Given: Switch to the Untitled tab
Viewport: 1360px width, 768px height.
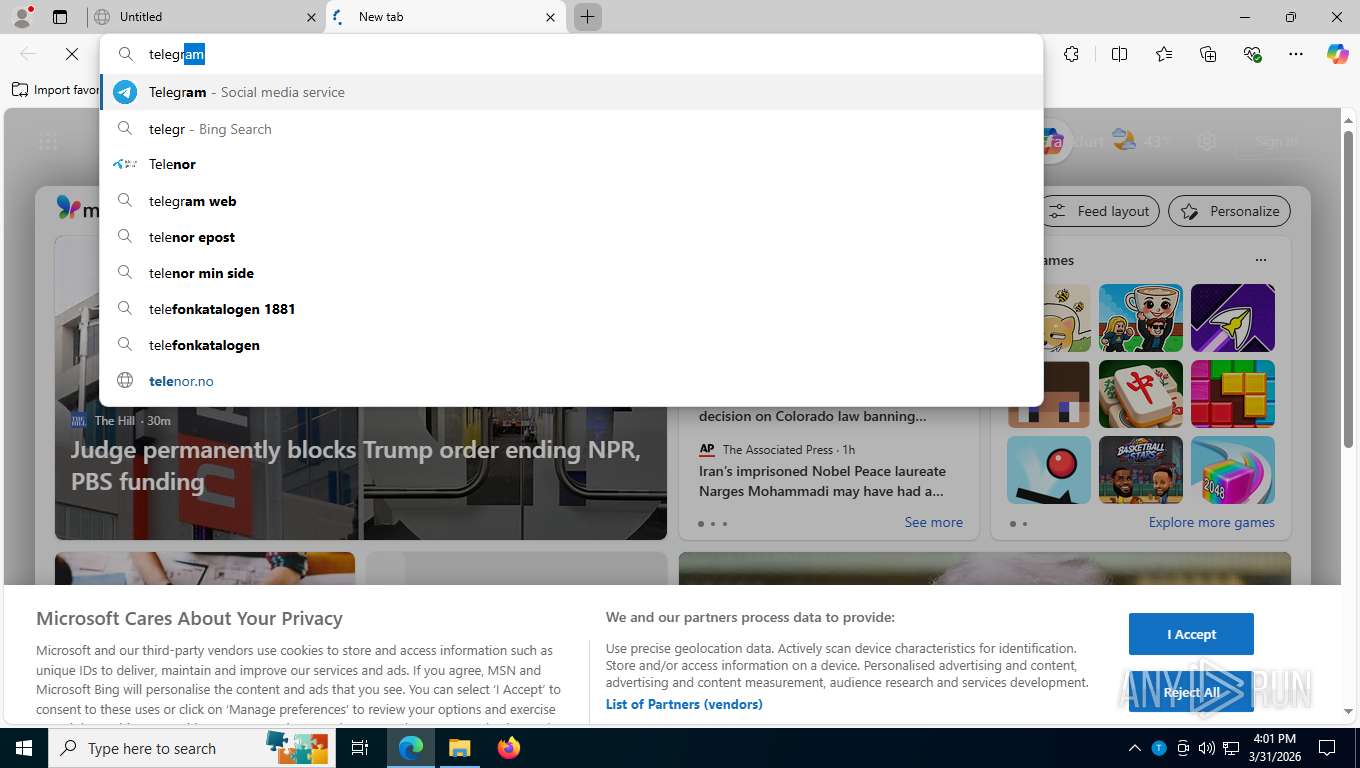Looking at the screenshot, I should pyautogui.click(x=205, y=17).
